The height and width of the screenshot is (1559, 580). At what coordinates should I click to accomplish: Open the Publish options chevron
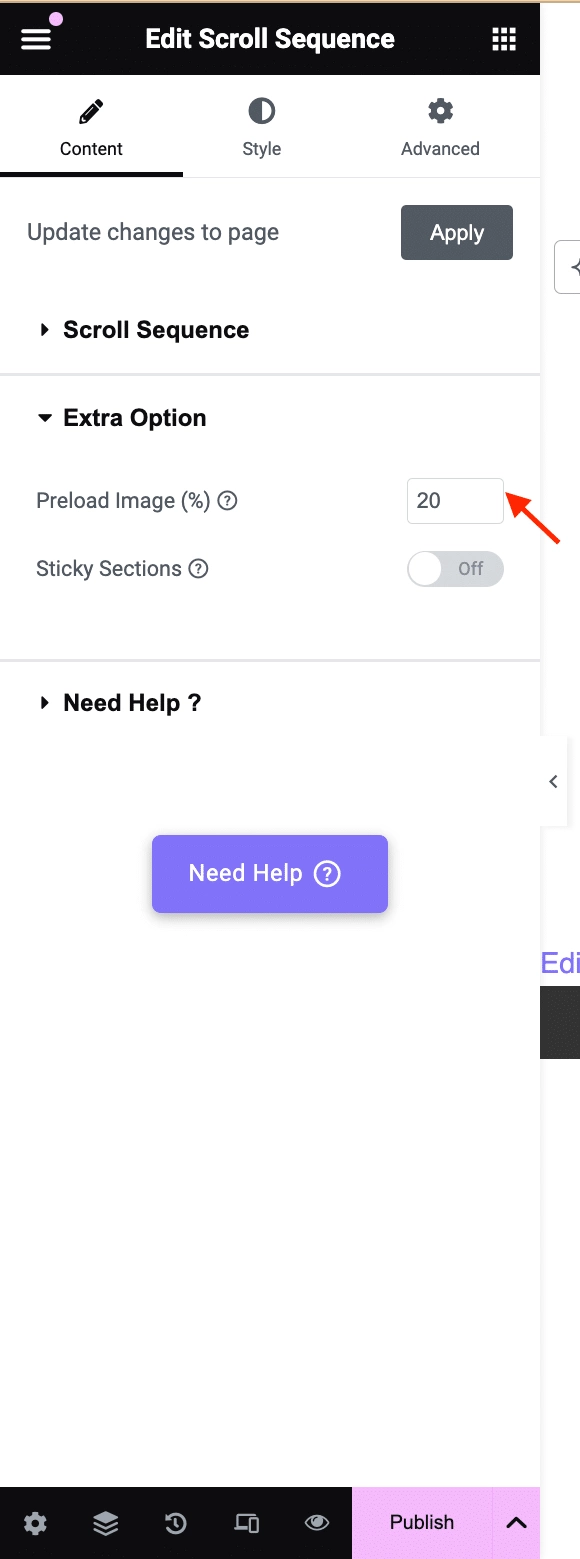(x=516, y=1523)
